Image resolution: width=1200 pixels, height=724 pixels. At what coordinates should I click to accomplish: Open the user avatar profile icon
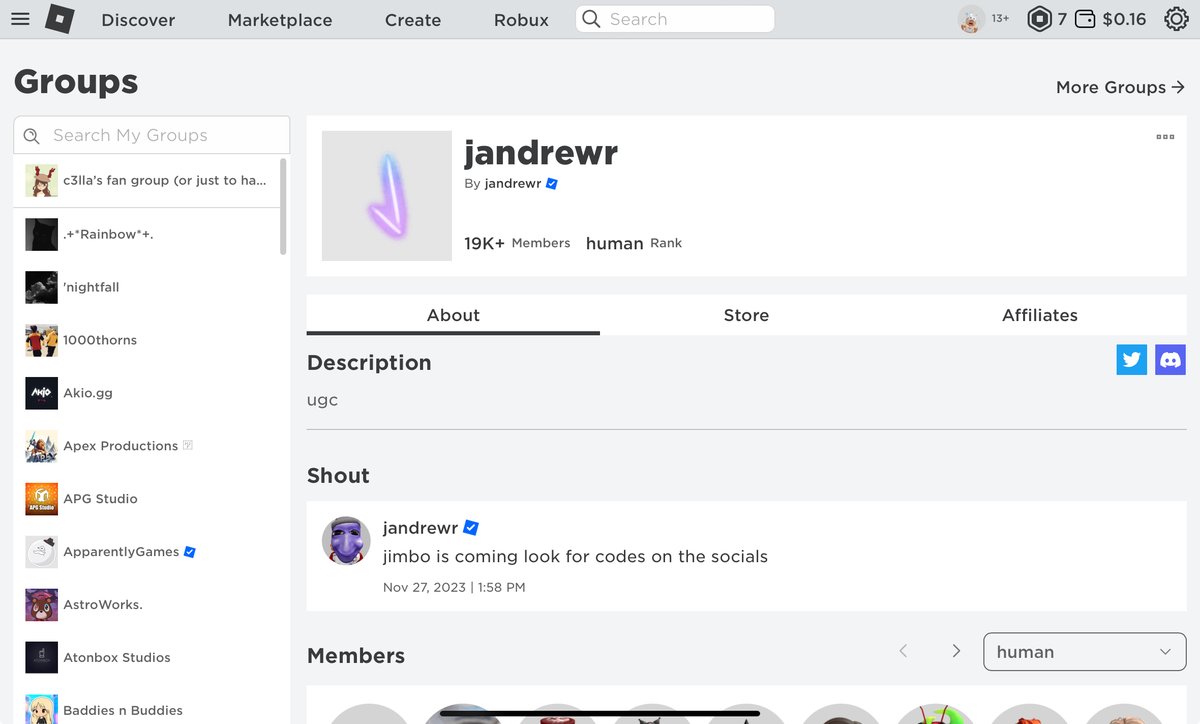(x=970, y=19)
